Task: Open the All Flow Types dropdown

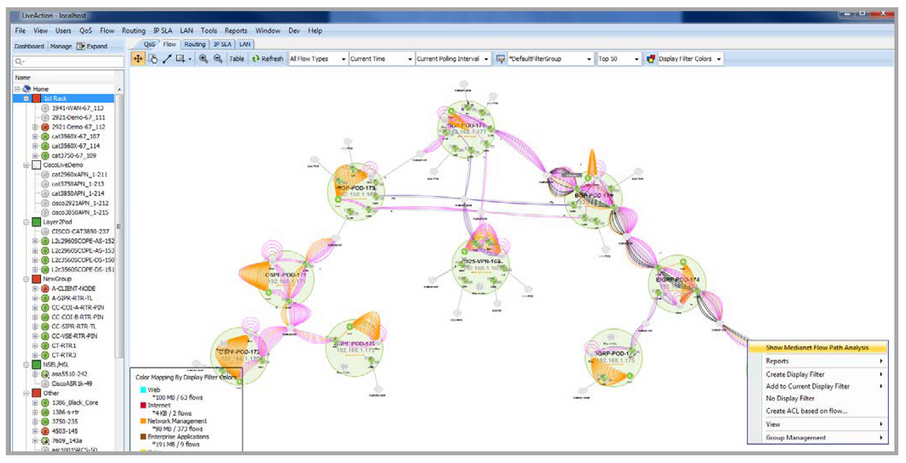Action: click(x=318, y=59)
